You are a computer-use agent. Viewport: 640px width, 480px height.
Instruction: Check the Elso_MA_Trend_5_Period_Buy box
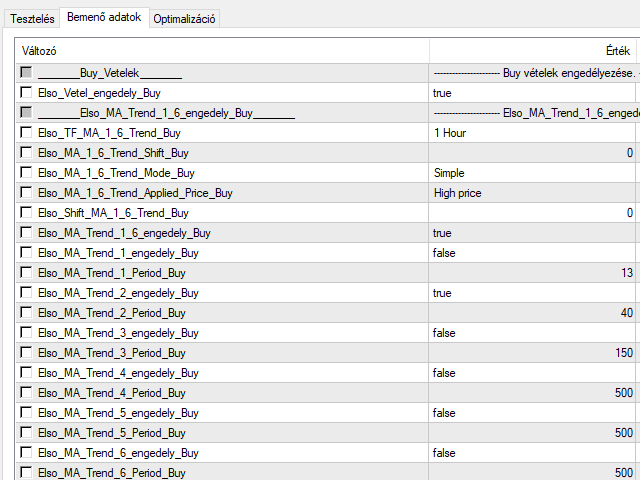tap(26, 433)
